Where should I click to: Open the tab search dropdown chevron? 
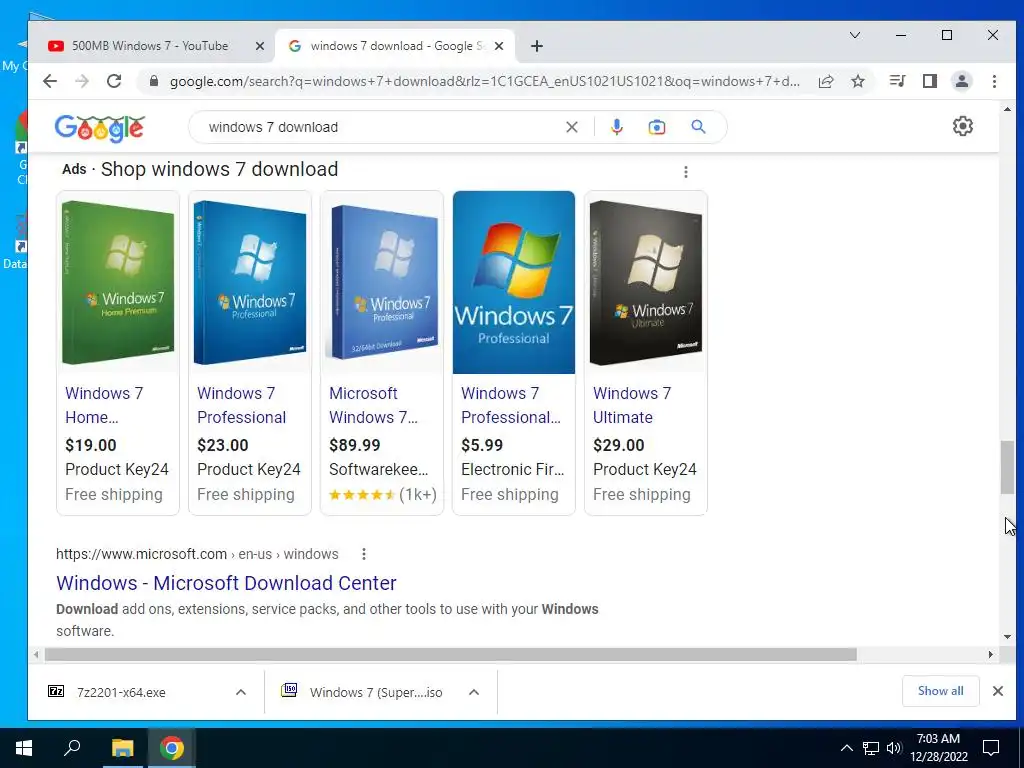pos(855,35)
